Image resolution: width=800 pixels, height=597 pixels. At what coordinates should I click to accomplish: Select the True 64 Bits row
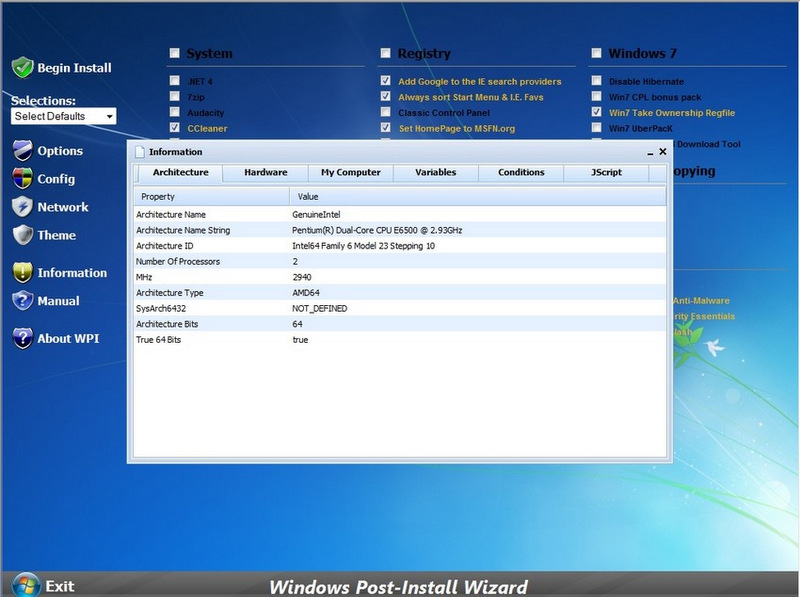pyautogui.click(x=400, y=339)
